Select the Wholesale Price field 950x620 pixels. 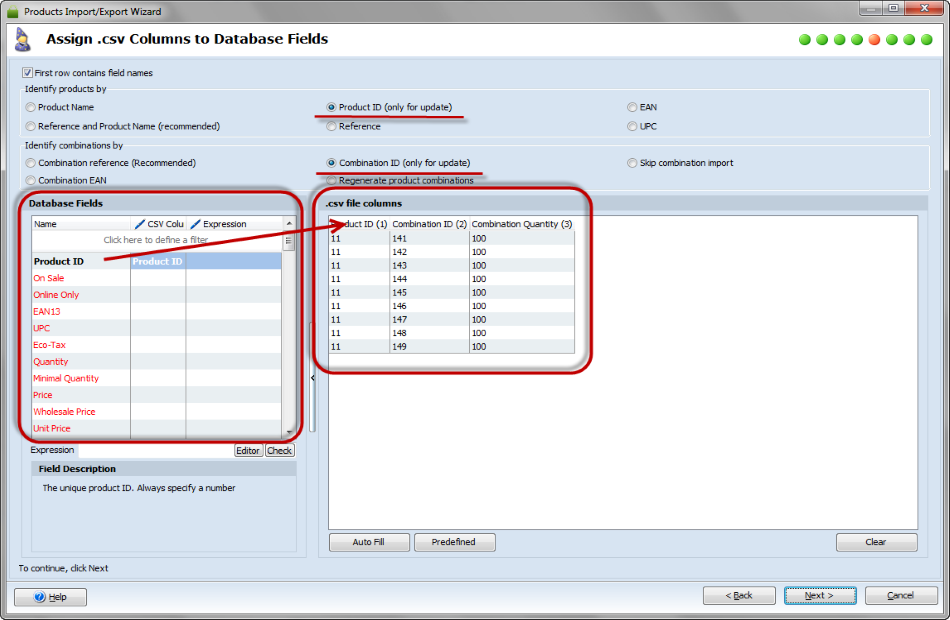tap(156, 412)
